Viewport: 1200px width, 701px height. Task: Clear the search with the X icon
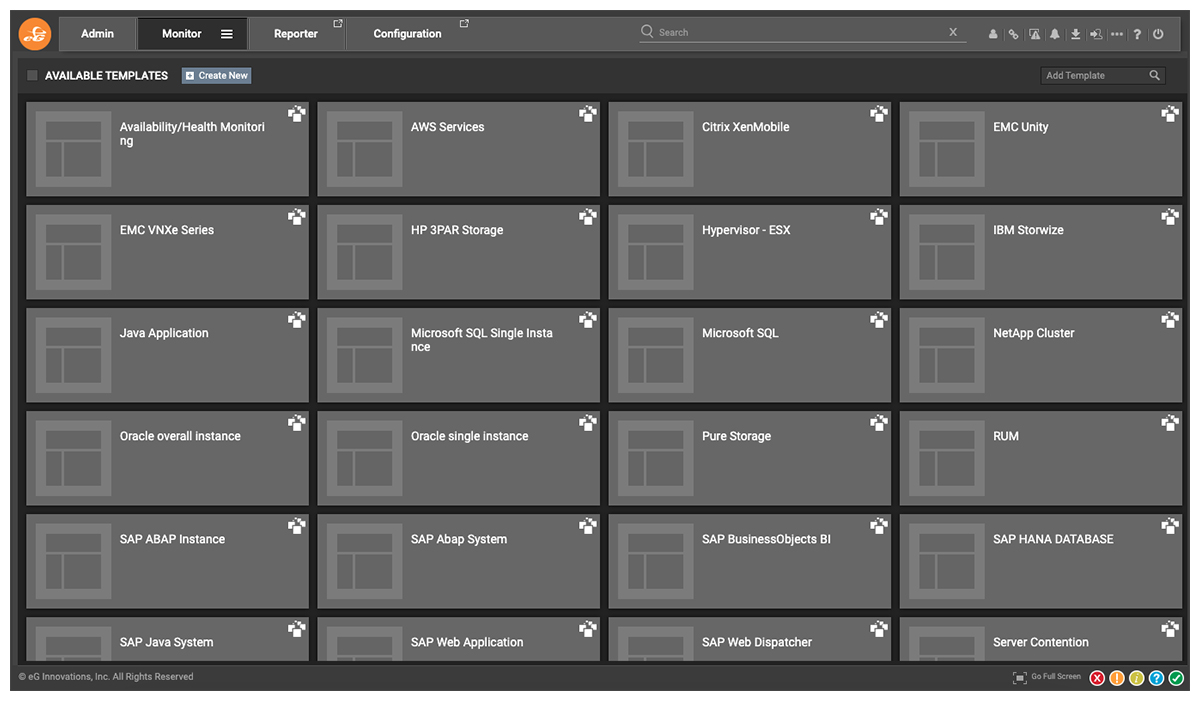(x=953, y=32)
